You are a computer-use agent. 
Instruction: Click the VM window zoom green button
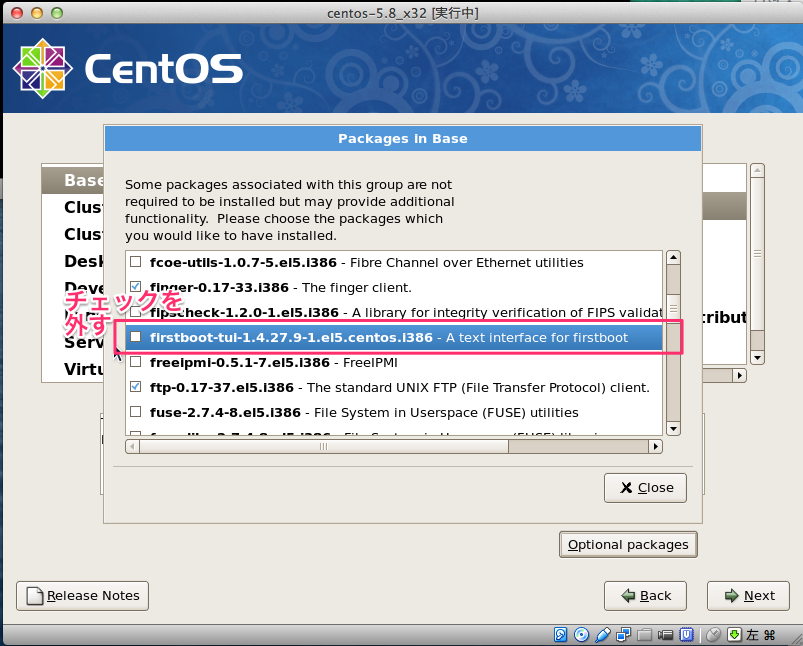57,13
